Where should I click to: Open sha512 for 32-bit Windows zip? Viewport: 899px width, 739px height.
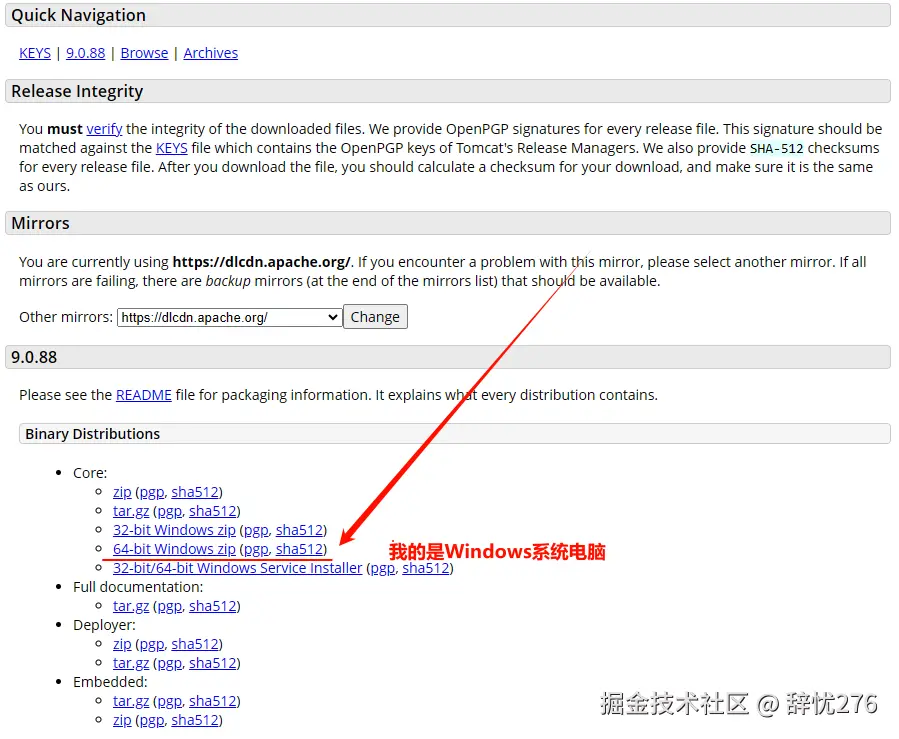(299, 530)
